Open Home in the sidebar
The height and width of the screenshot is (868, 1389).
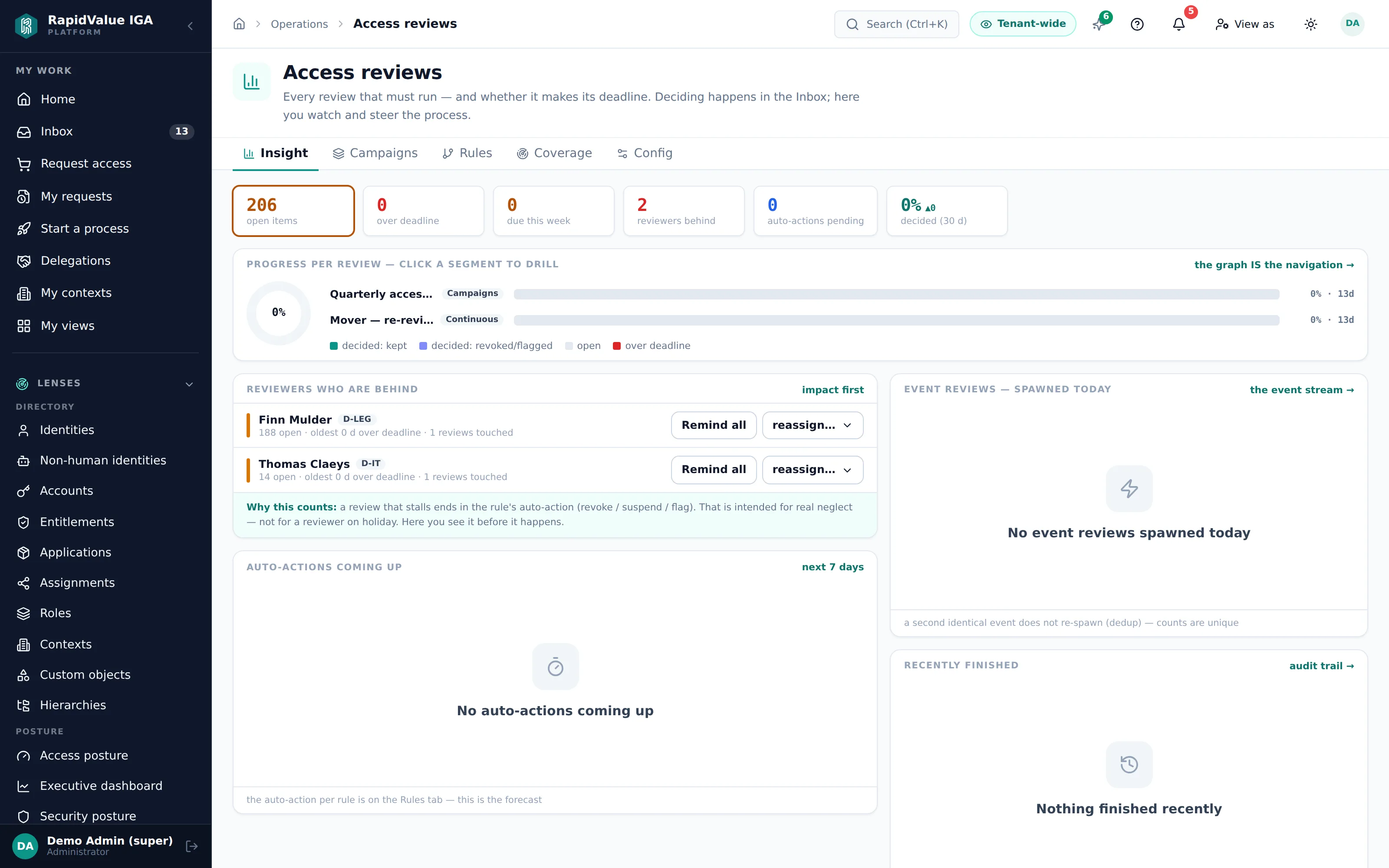coord(105,99)
